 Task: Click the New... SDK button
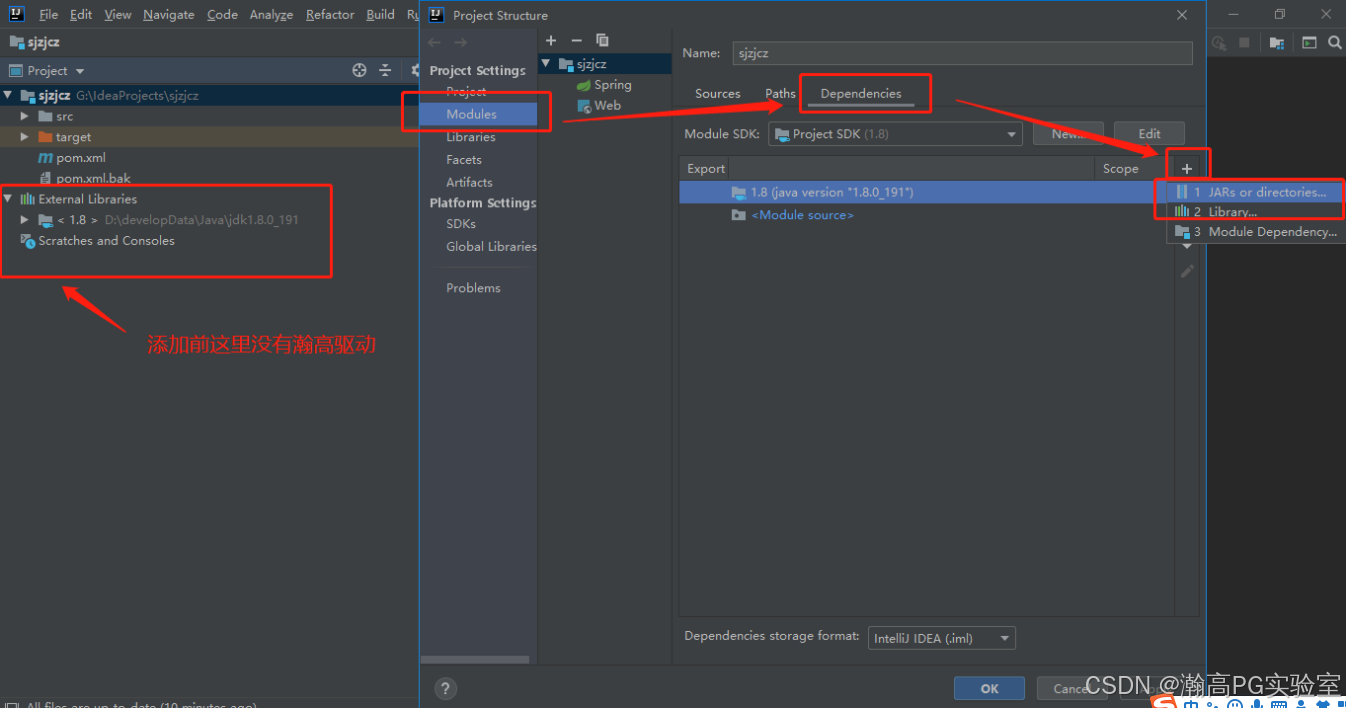pos(1067,134)
